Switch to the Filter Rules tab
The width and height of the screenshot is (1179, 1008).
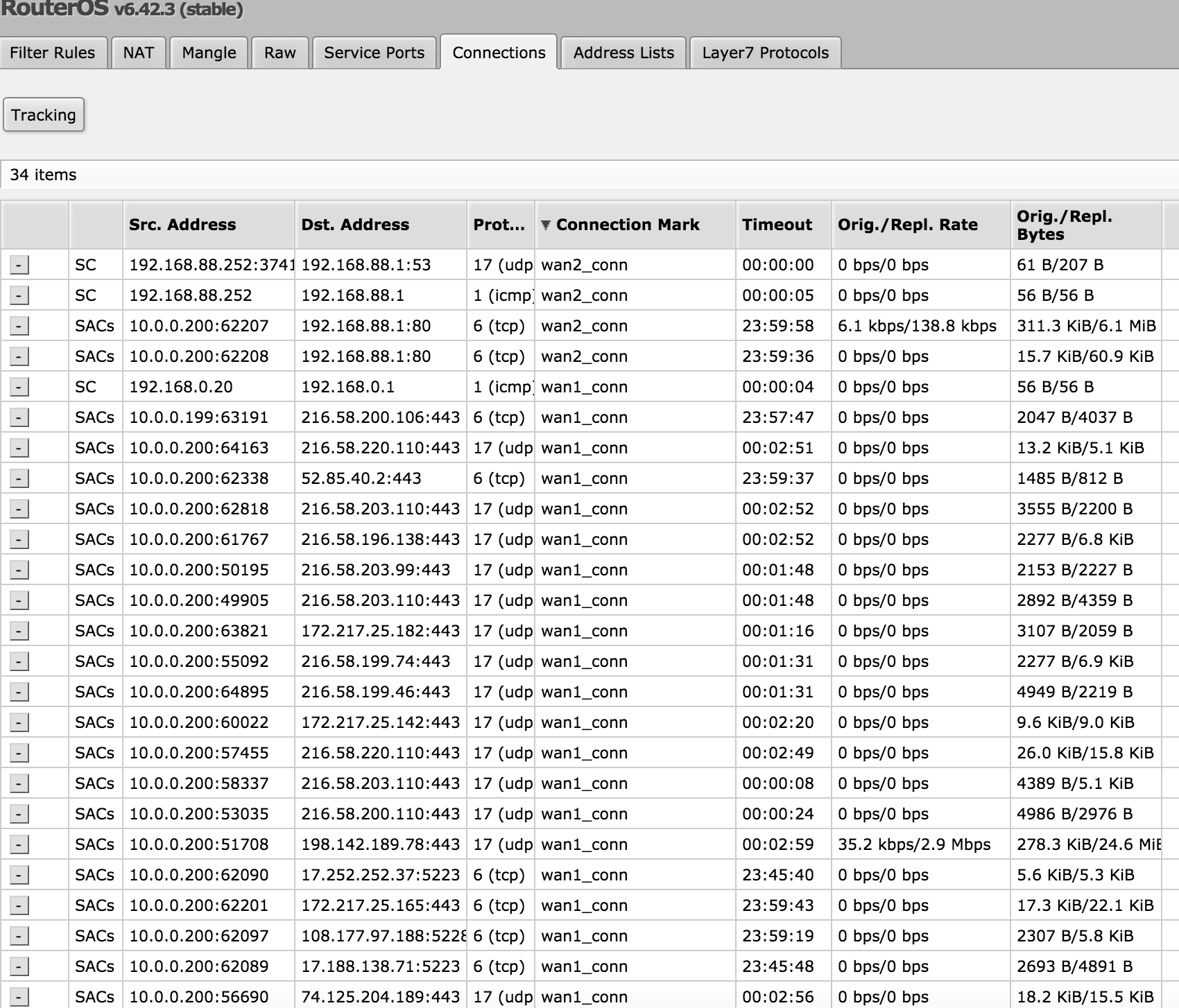pyautogui.click(x=52, y=53)
